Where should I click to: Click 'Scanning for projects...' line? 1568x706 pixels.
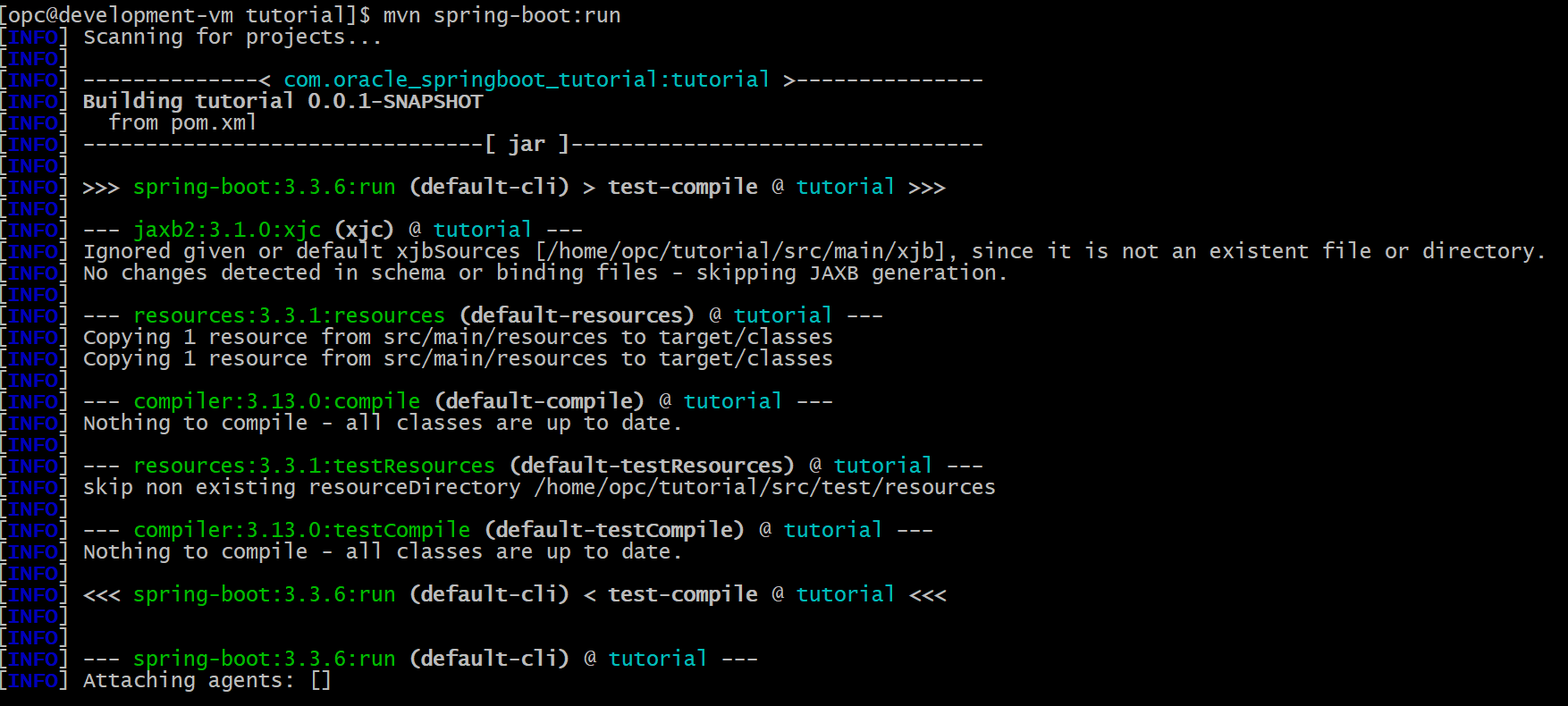[x=232, y=38]
